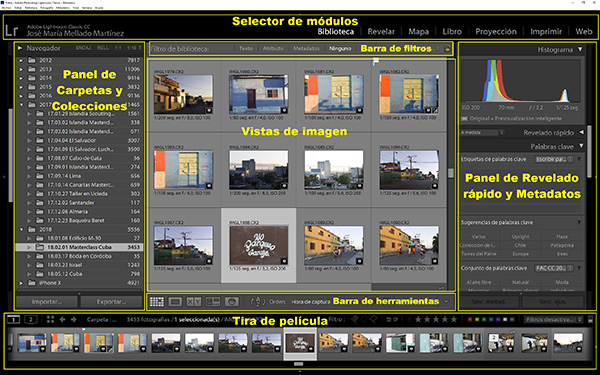Click fifth star in filmstrip rating filter
This screenshot has height=375, width=600.
tap(454, 320)
